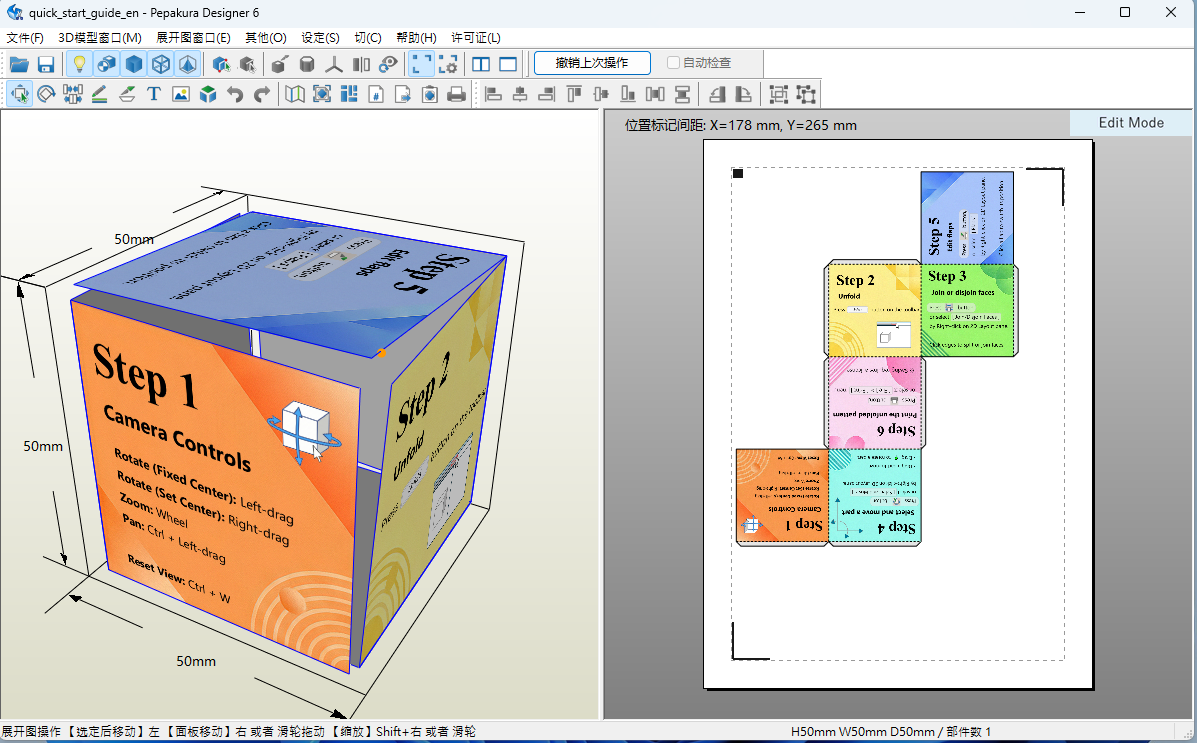Image resolution: width=1197 pixels, height=743 pixels.
Task: Click the redo curved arrow icon
Action: click(x=262, y=94)
